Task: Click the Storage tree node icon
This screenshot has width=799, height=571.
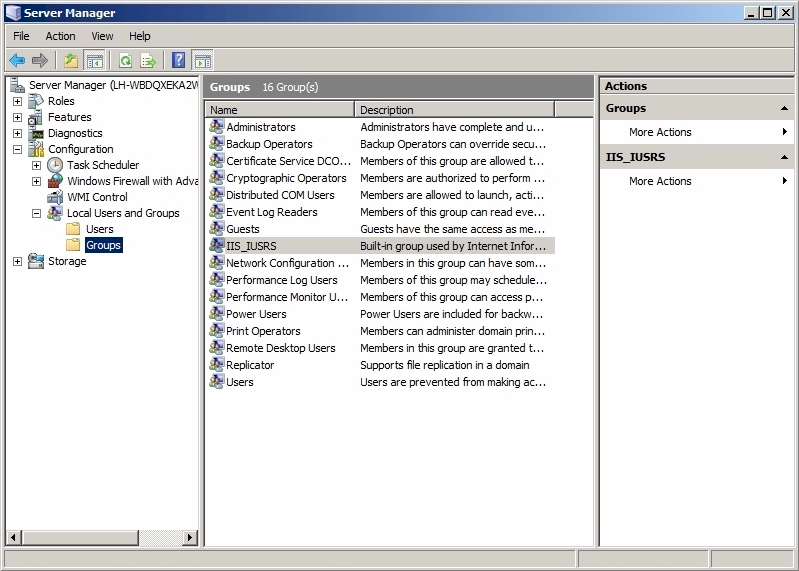Action: 36,261
